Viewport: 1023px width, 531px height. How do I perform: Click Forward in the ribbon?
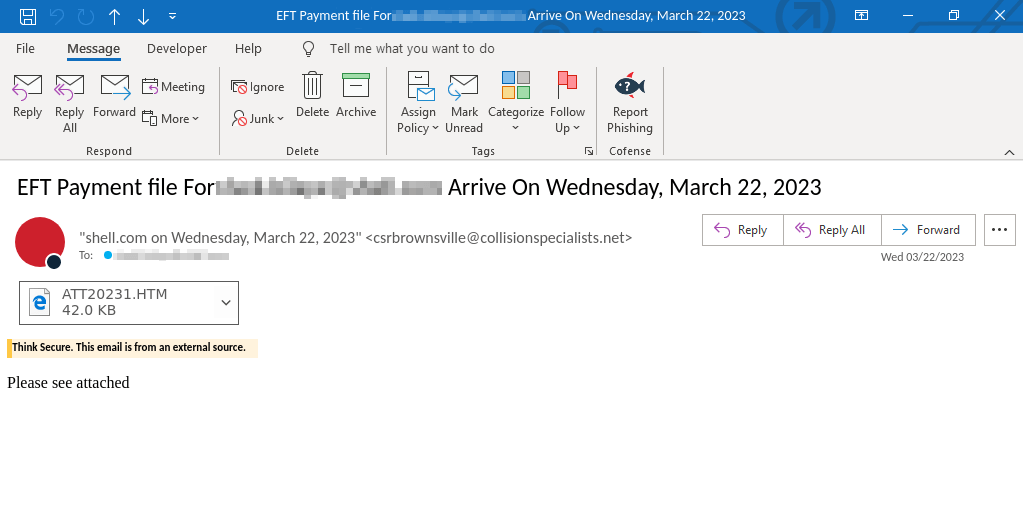[114, 95]
